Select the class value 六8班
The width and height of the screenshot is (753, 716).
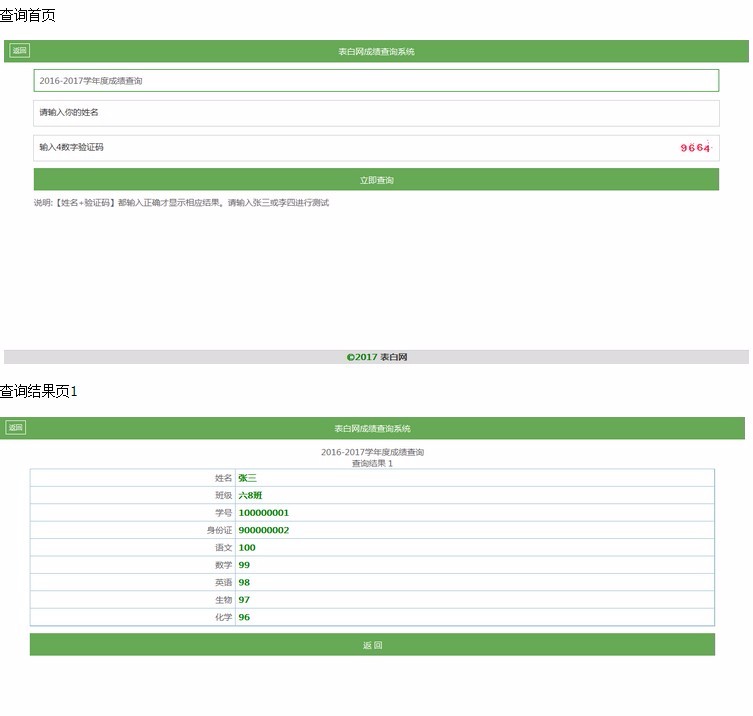click(x=250, y=495)
